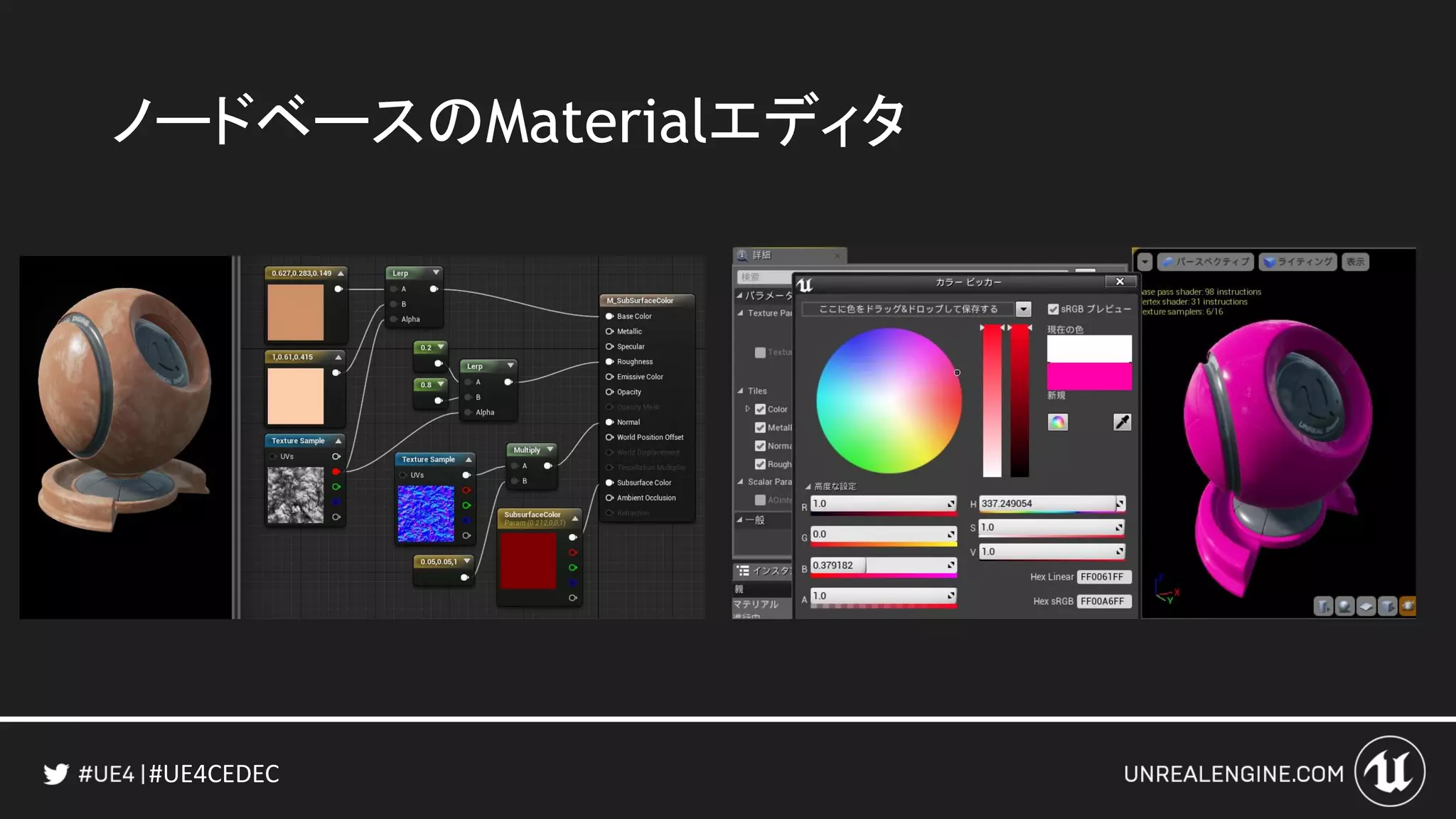
Task: Click the output pin of the Multiply node
Action: (547, 466)
